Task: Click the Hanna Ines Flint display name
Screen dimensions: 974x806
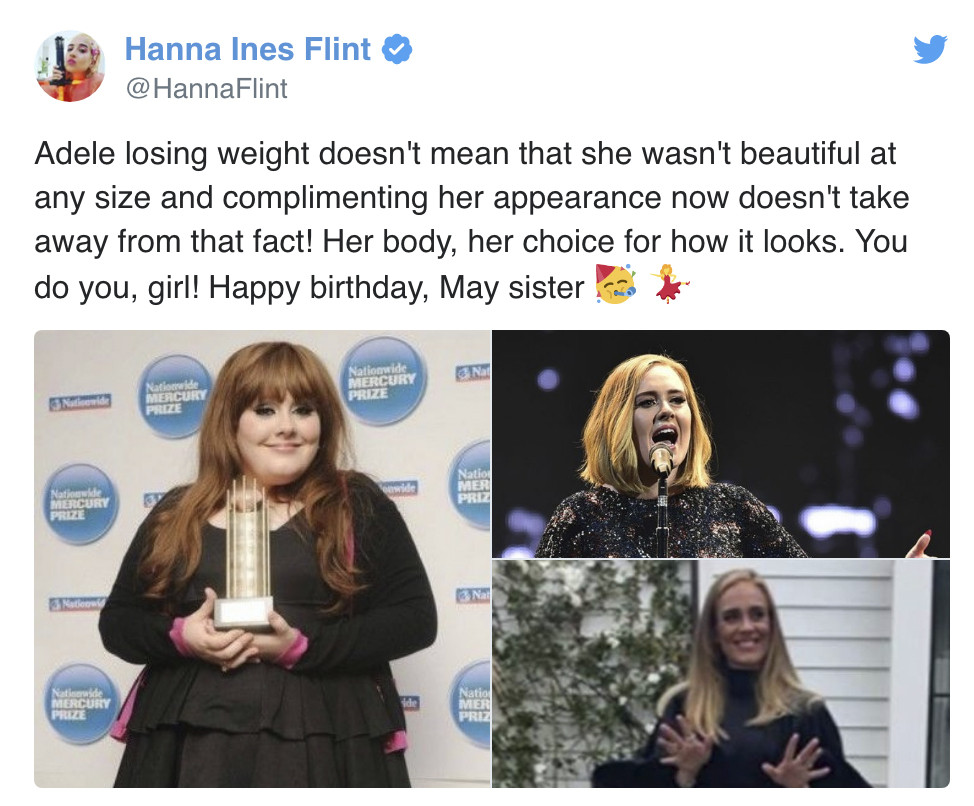Action: click(247, 49)
